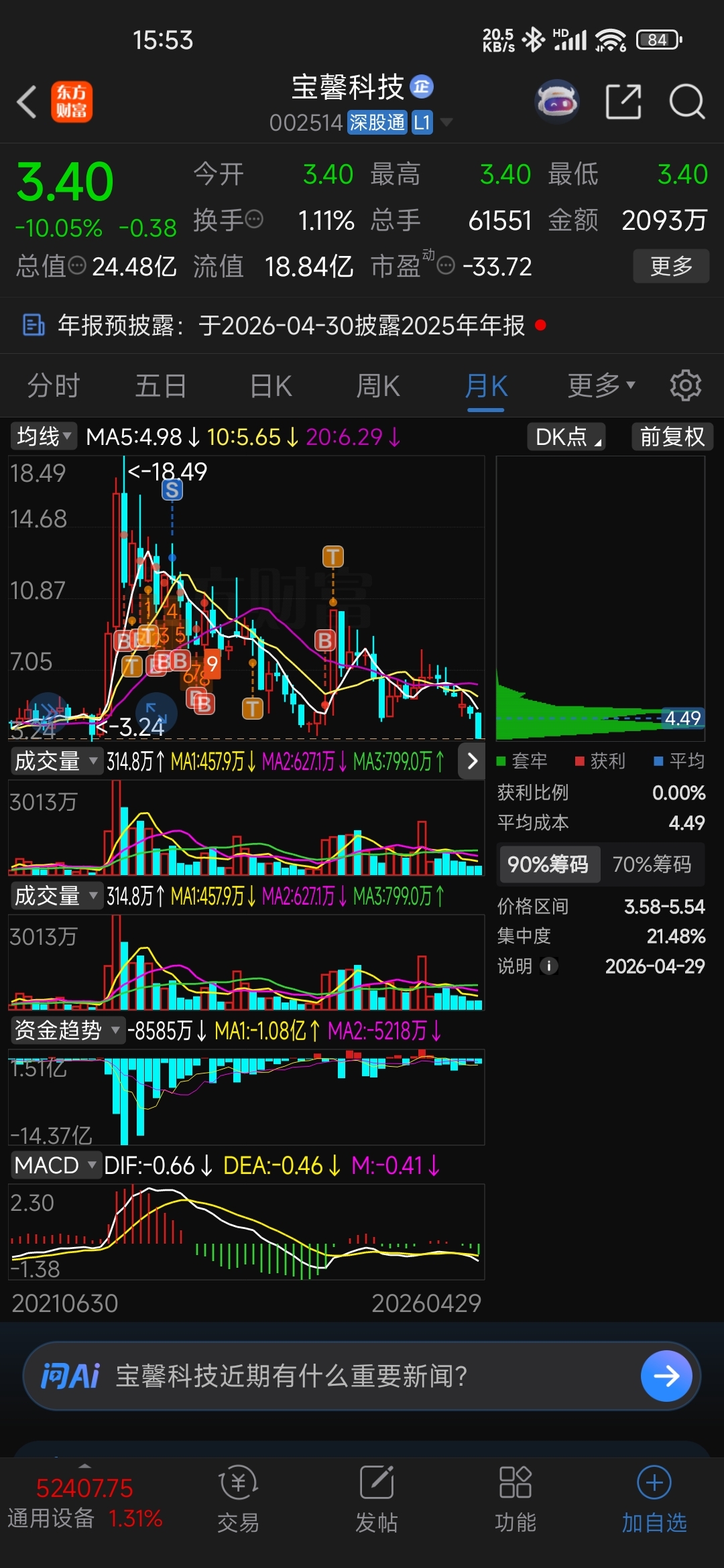724x1568 pixels.
Task: Toggle the L1 level badge
Action: [422, 123]
